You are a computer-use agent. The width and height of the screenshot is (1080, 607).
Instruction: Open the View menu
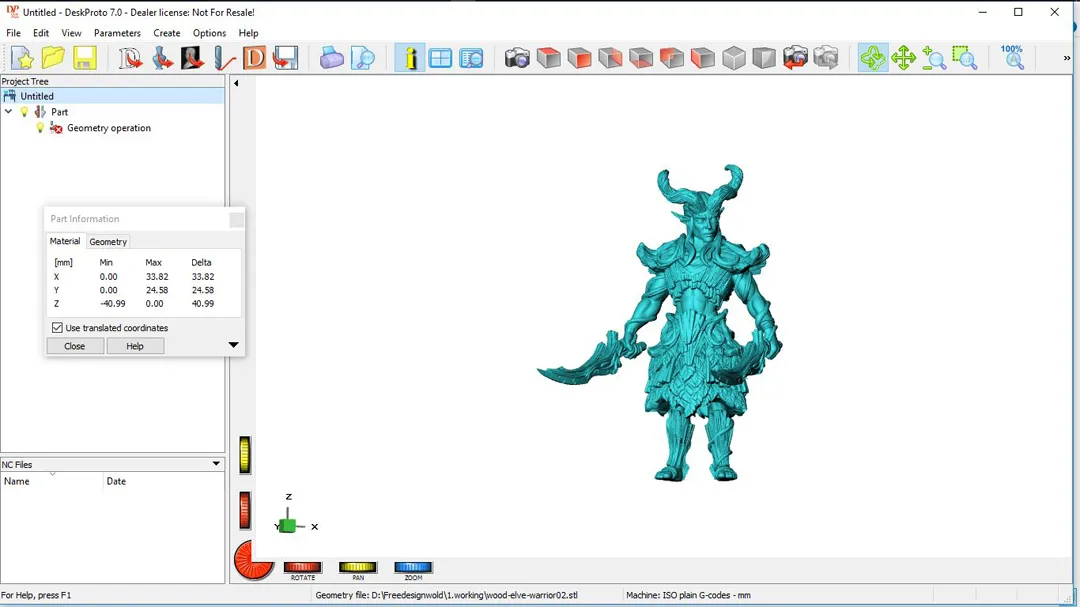click(71, 33)
